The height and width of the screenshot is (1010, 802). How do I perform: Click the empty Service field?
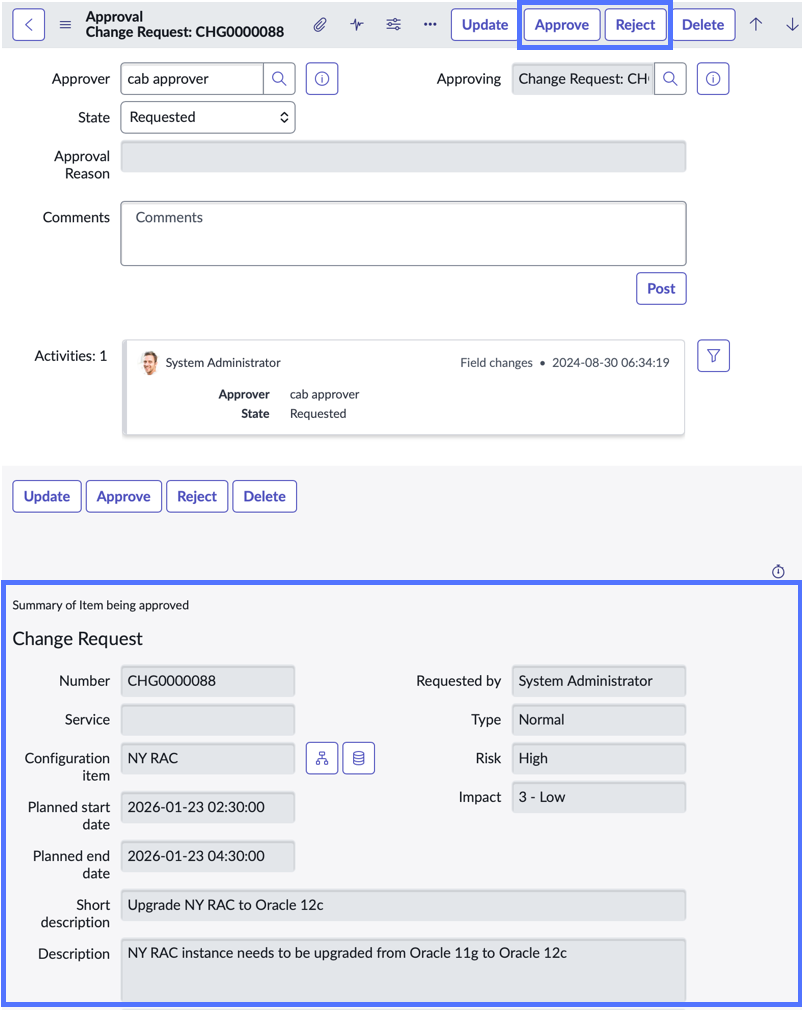[208, 719]
